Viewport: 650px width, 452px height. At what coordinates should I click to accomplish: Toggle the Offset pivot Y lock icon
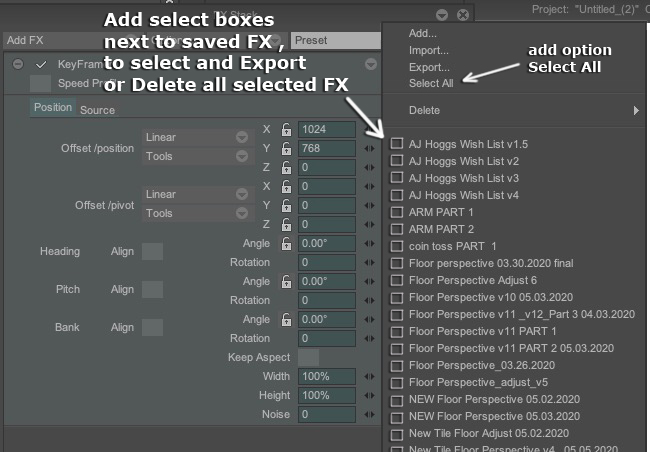point(286,206)
